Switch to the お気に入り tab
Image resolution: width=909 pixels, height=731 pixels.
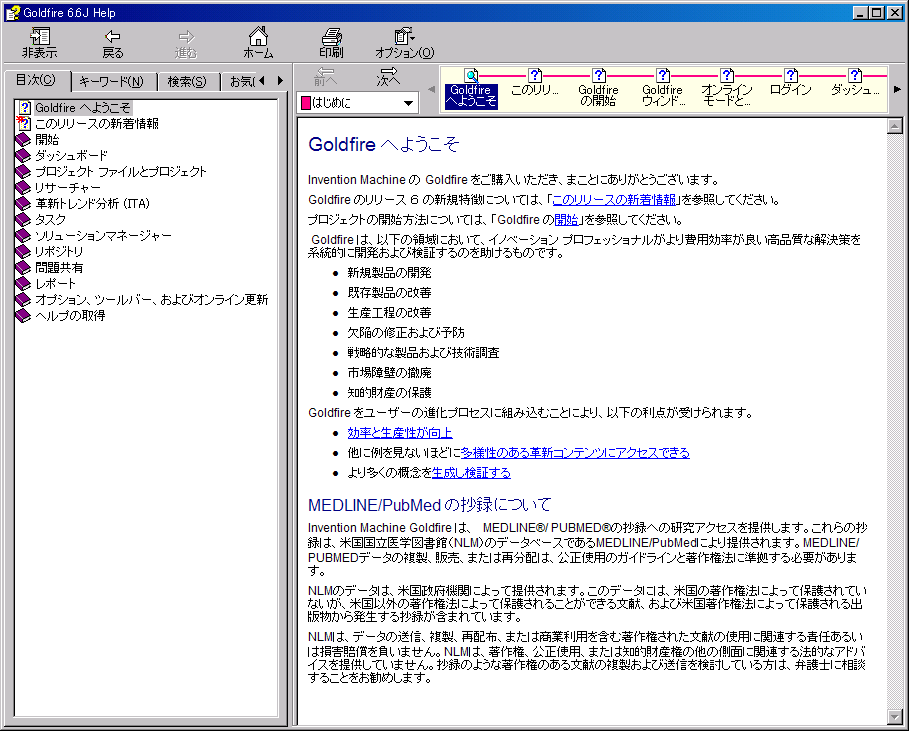click(242, 82)
